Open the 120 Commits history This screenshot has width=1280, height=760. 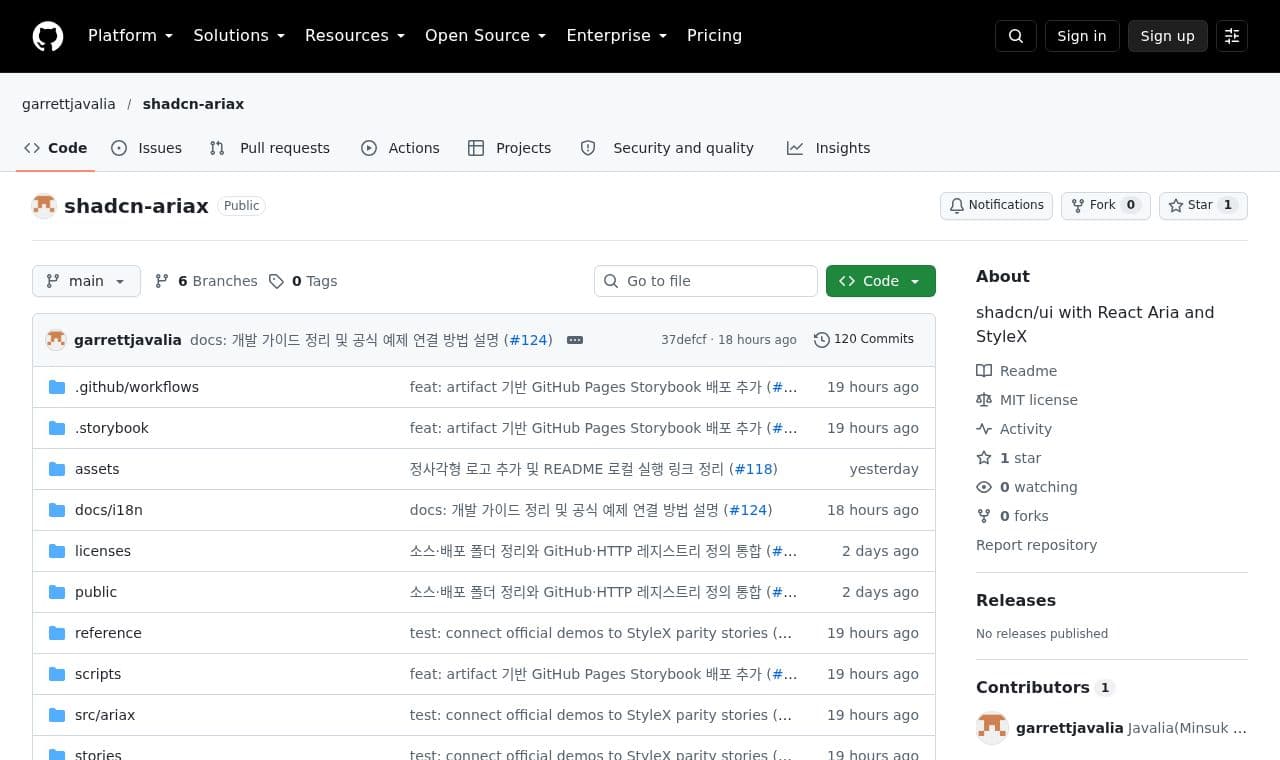(864, 339)
